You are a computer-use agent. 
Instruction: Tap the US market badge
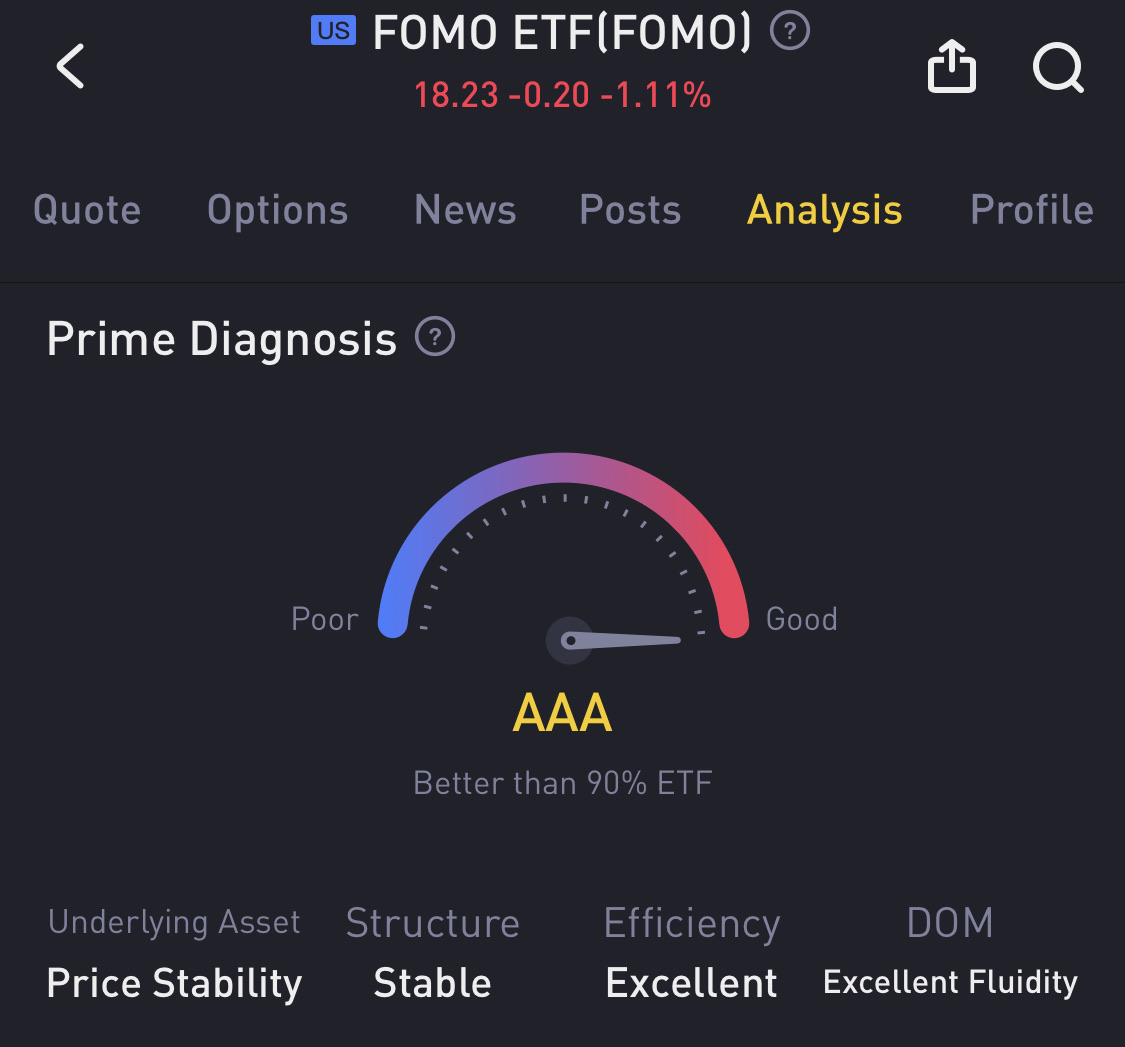333,31
